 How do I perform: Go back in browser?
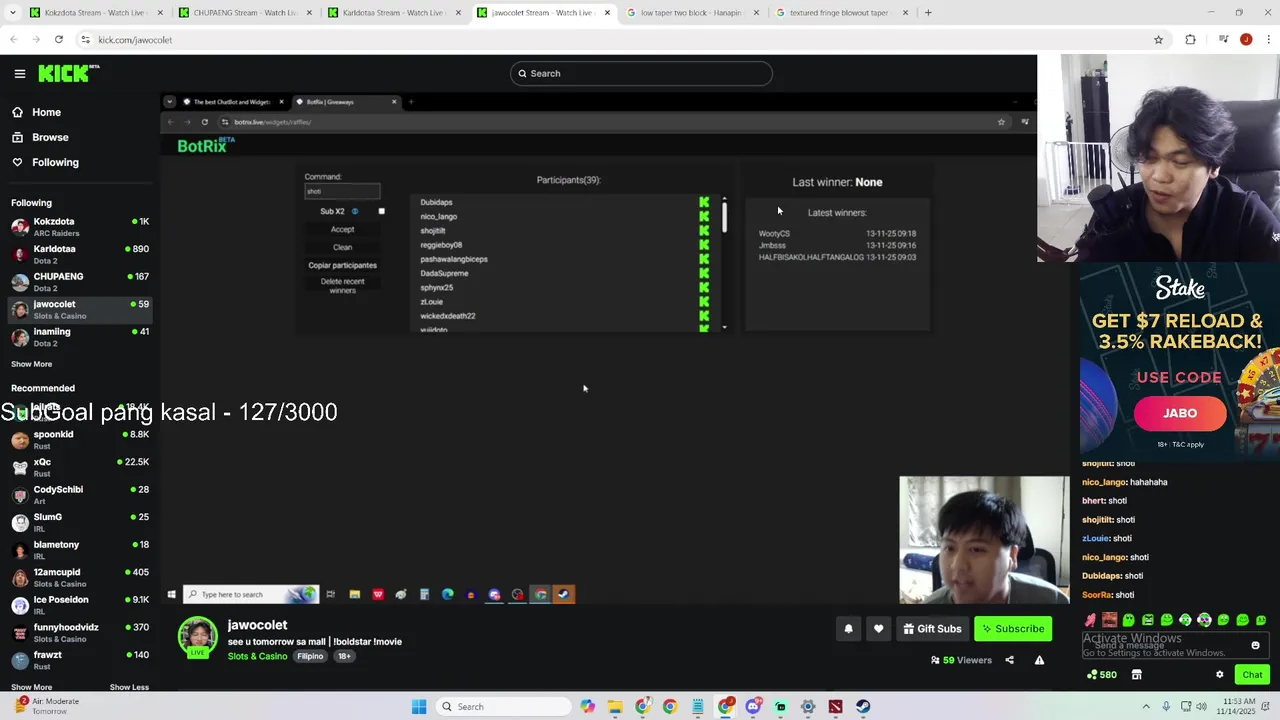pyautogui.click(x=13, y=40)
